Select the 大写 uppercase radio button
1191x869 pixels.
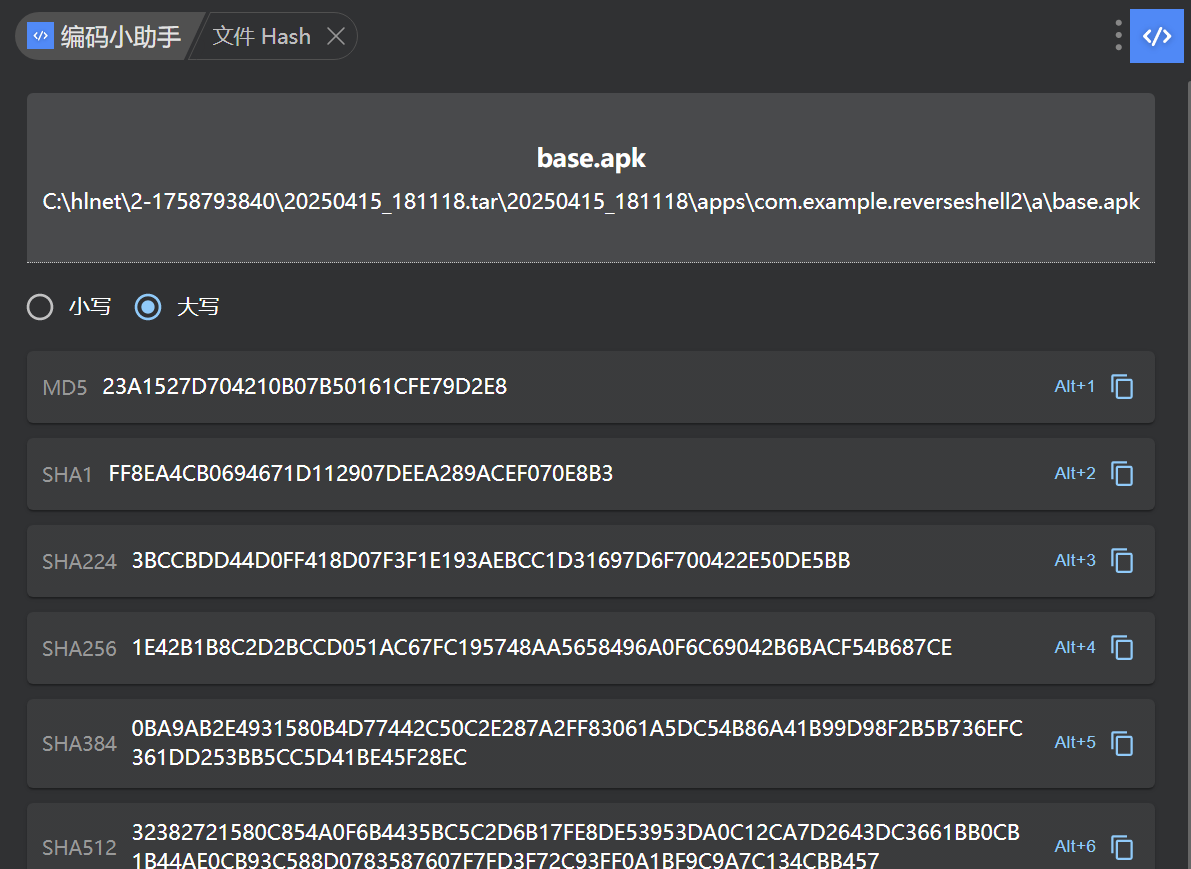coord(148,307)
